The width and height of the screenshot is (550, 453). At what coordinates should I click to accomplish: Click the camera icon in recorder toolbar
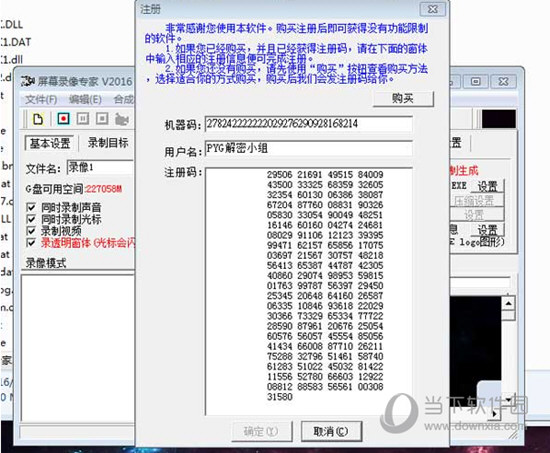coord(121,119)
